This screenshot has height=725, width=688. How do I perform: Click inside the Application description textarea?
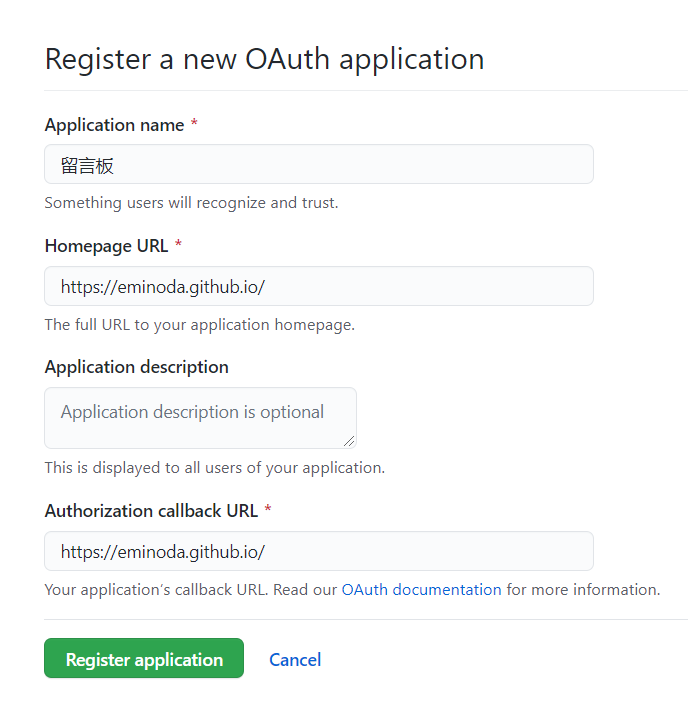click(200, 418)
